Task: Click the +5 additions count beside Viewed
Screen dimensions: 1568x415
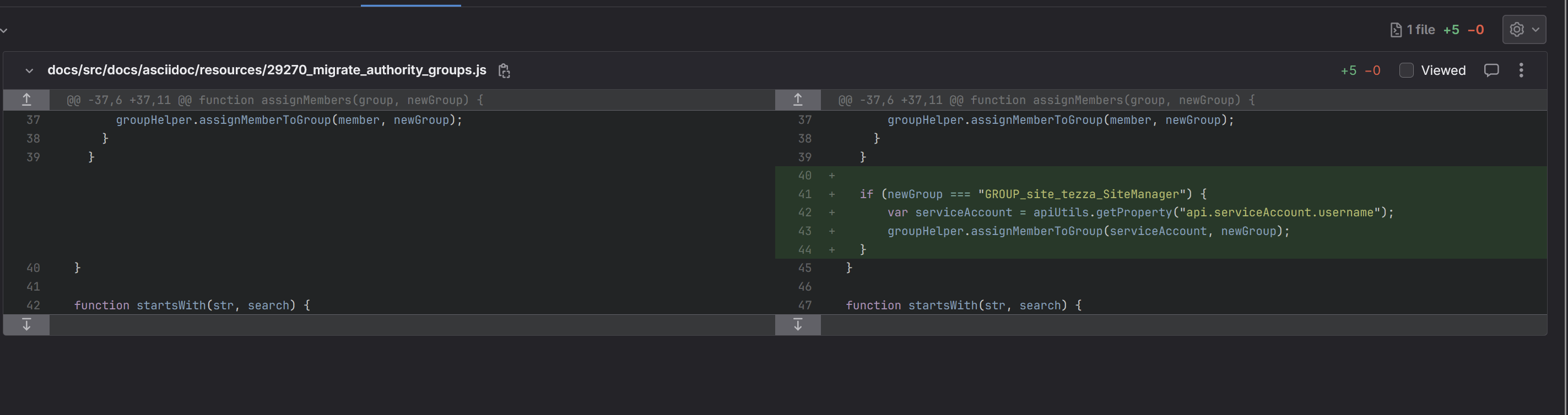Action: pos(1348,70)
